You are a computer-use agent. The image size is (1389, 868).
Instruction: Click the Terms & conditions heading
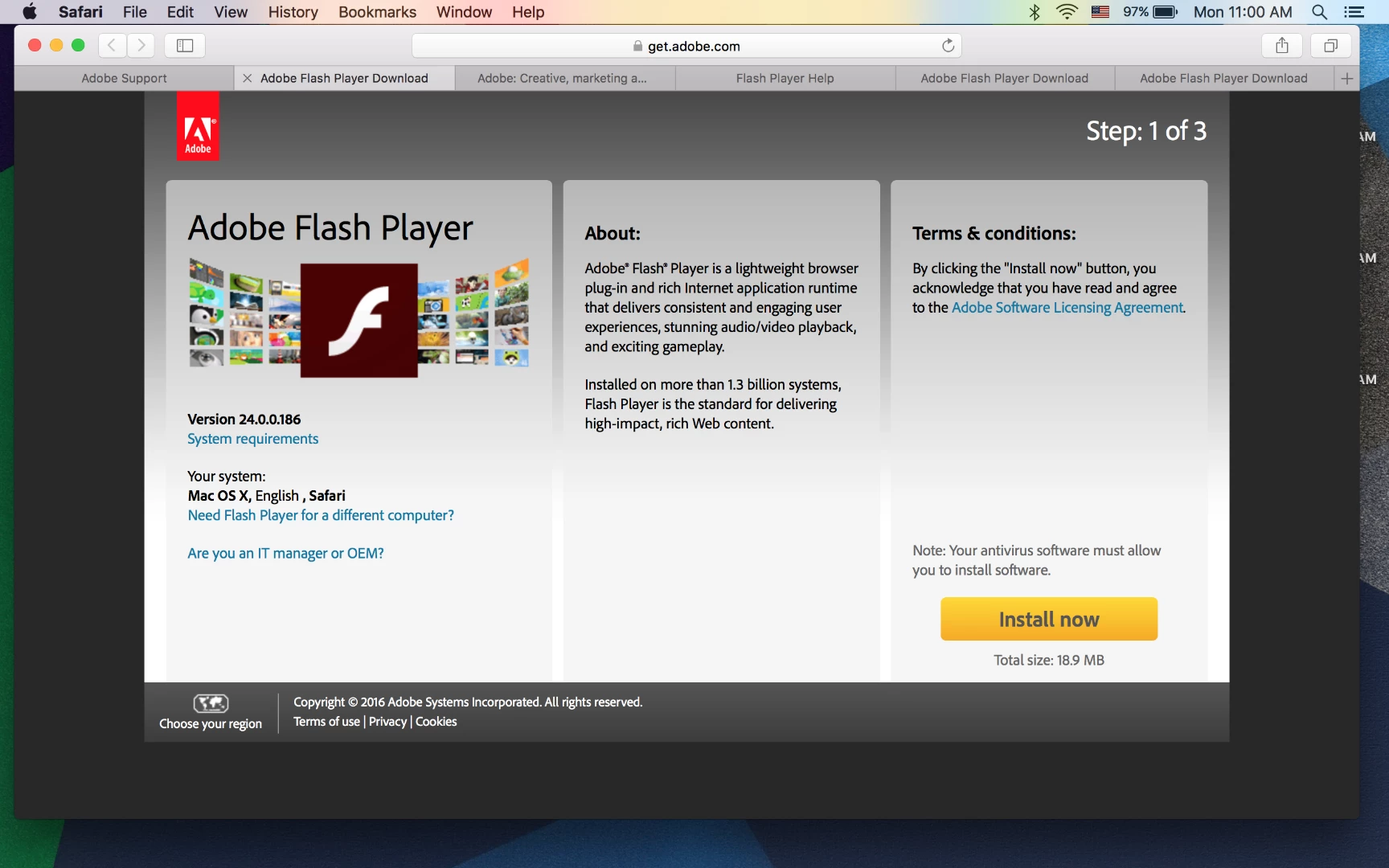point(994,234)
